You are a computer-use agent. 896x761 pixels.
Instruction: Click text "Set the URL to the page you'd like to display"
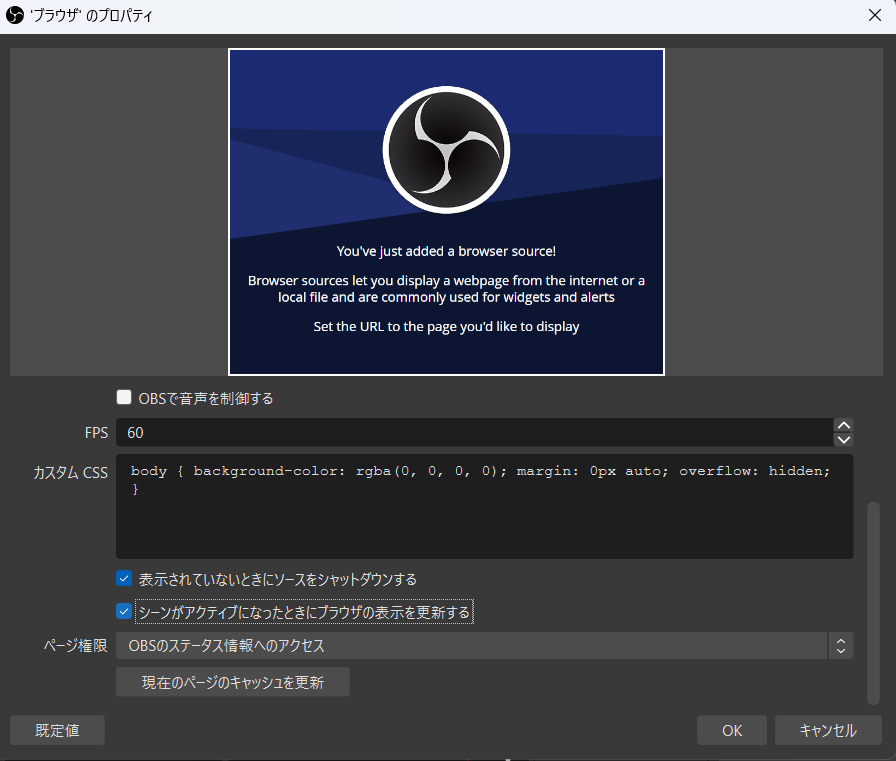tap(446, 326)
